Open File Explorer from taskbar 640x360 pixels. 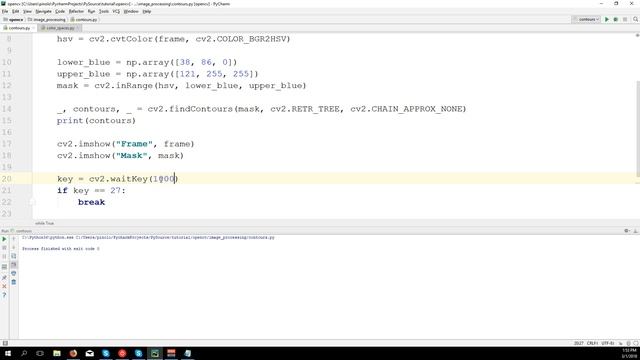click(x=57, y=353)
